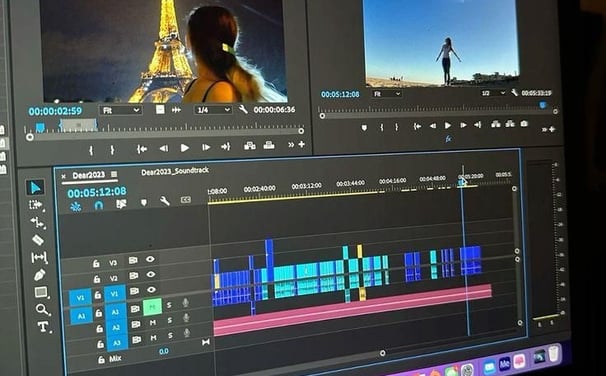Unmute the A1 track green M button
606x376 pixels.
[x=152, y=307]
